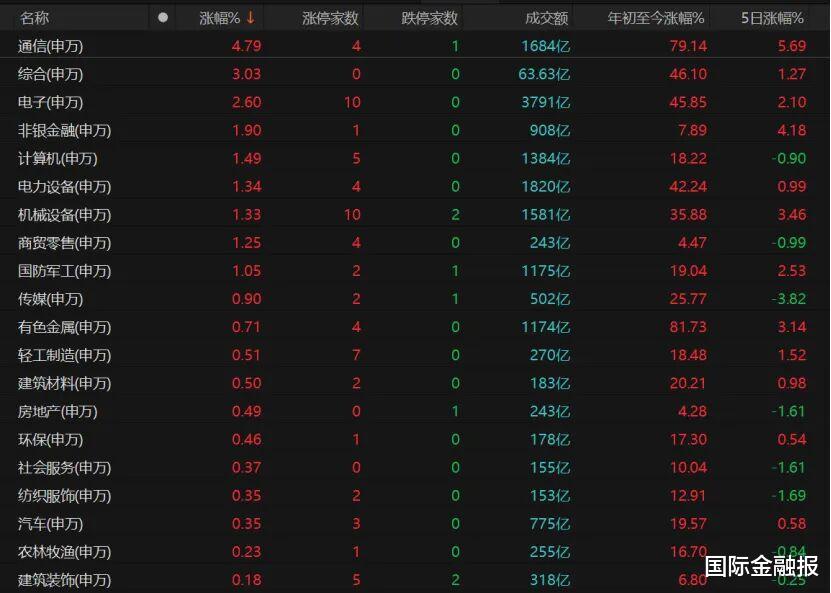
Task: Select the 纺织服饰(申万) row name
Action: click(x=64, y=495)
